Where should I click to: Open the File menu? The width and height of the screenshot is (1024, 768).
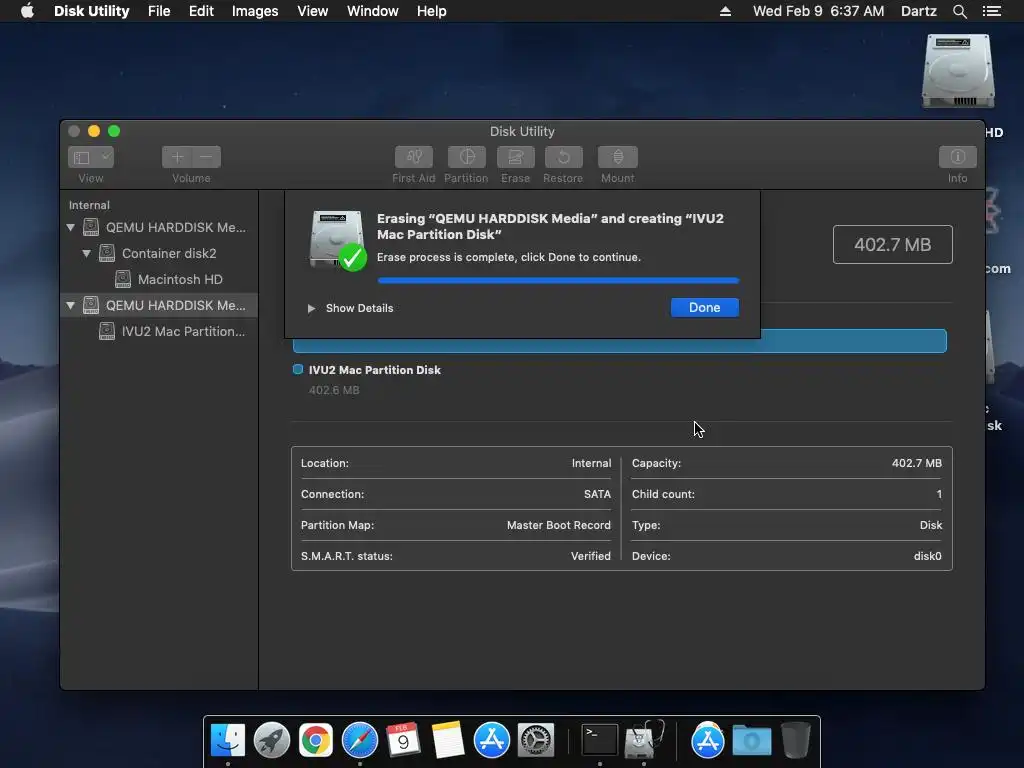(159, 11)
